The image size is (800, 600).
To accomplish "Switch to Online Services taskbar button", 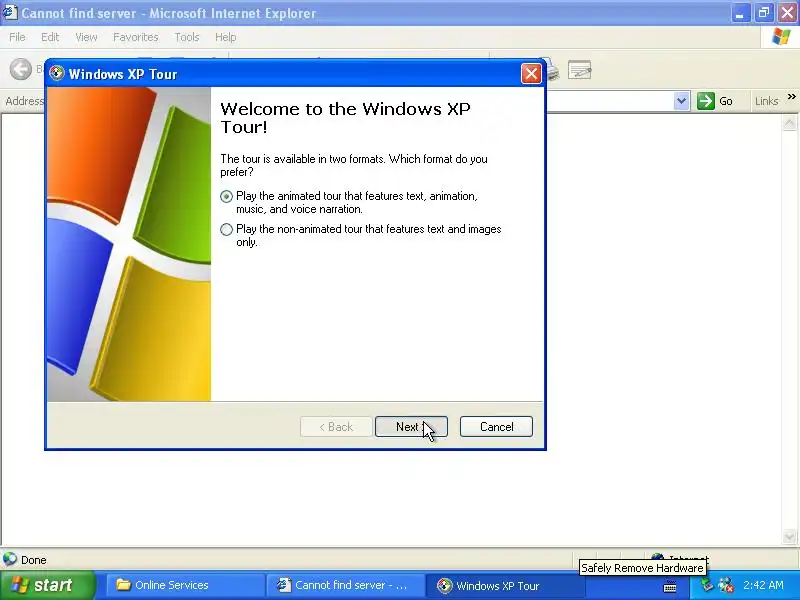I will pyautogui.click(x=185, y=585).
